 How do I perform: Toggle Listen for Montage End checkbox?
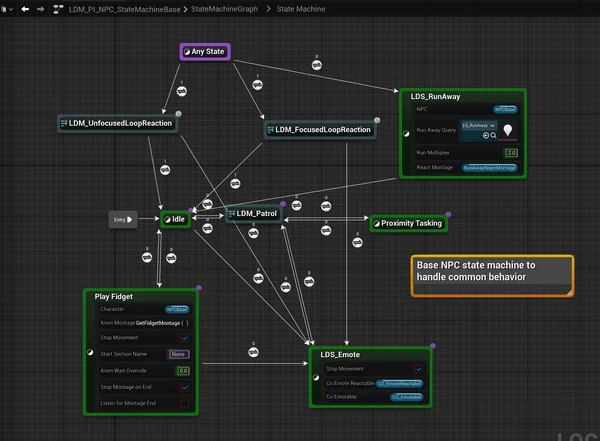[x=185, y=403]
